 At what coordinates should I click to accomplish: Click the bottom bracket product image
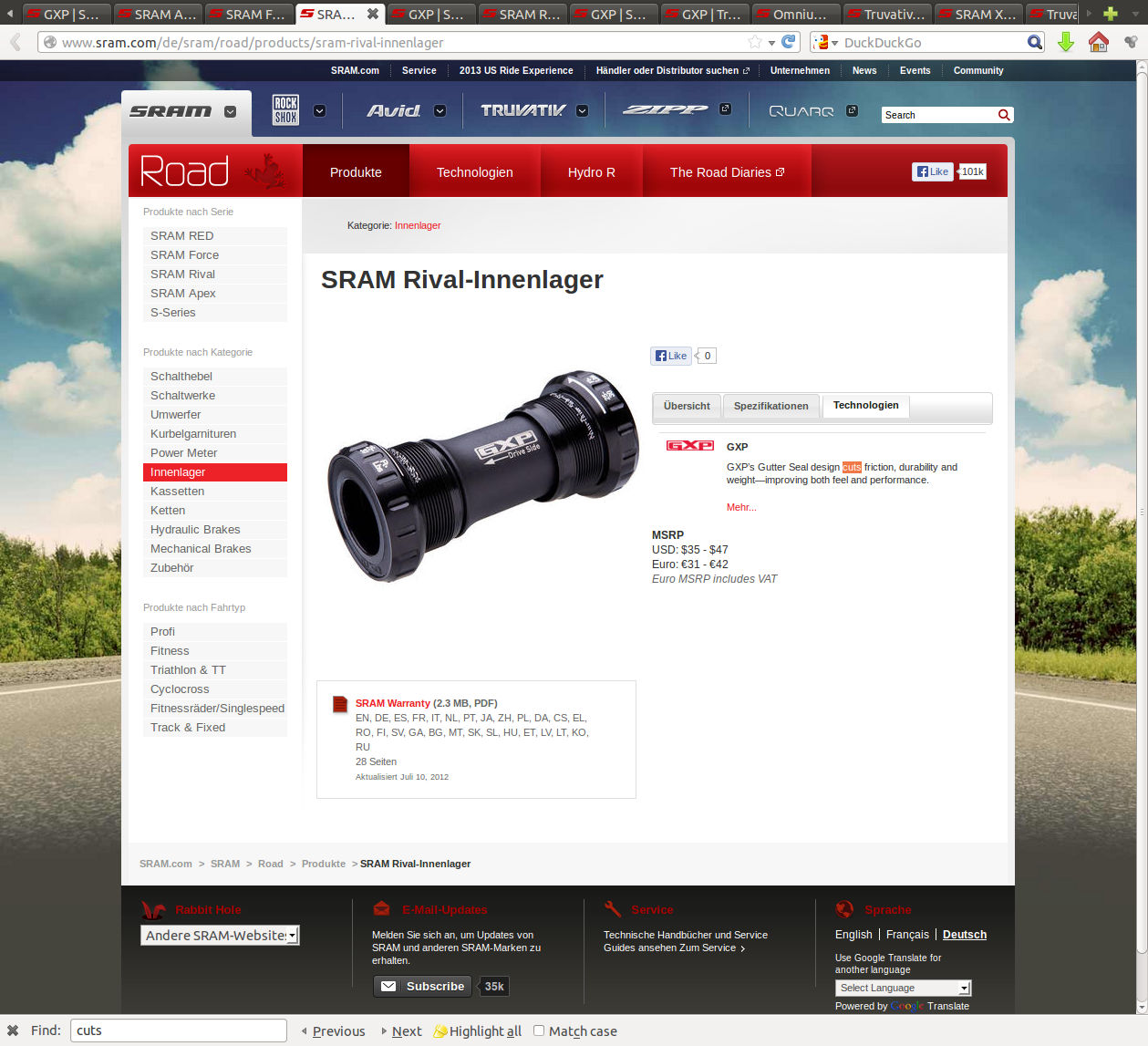483,475
